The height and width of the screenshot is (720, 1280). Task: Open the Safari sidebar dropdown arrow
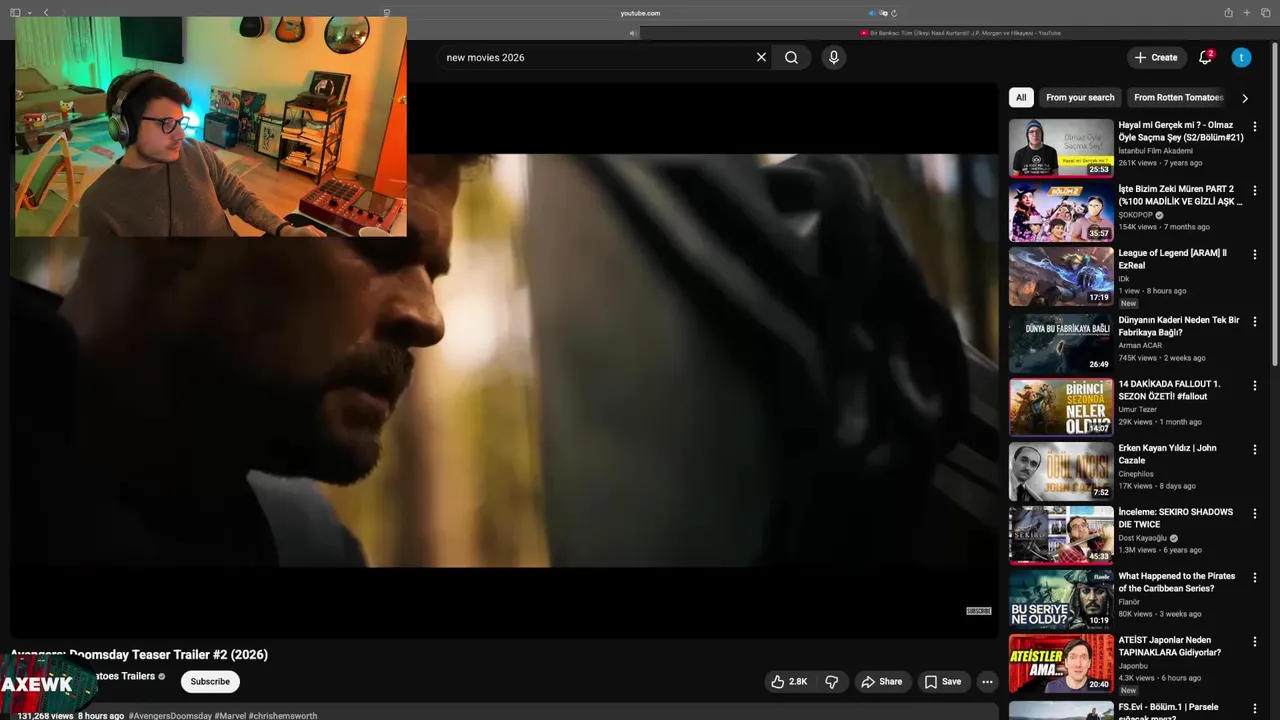click(29, 13)
